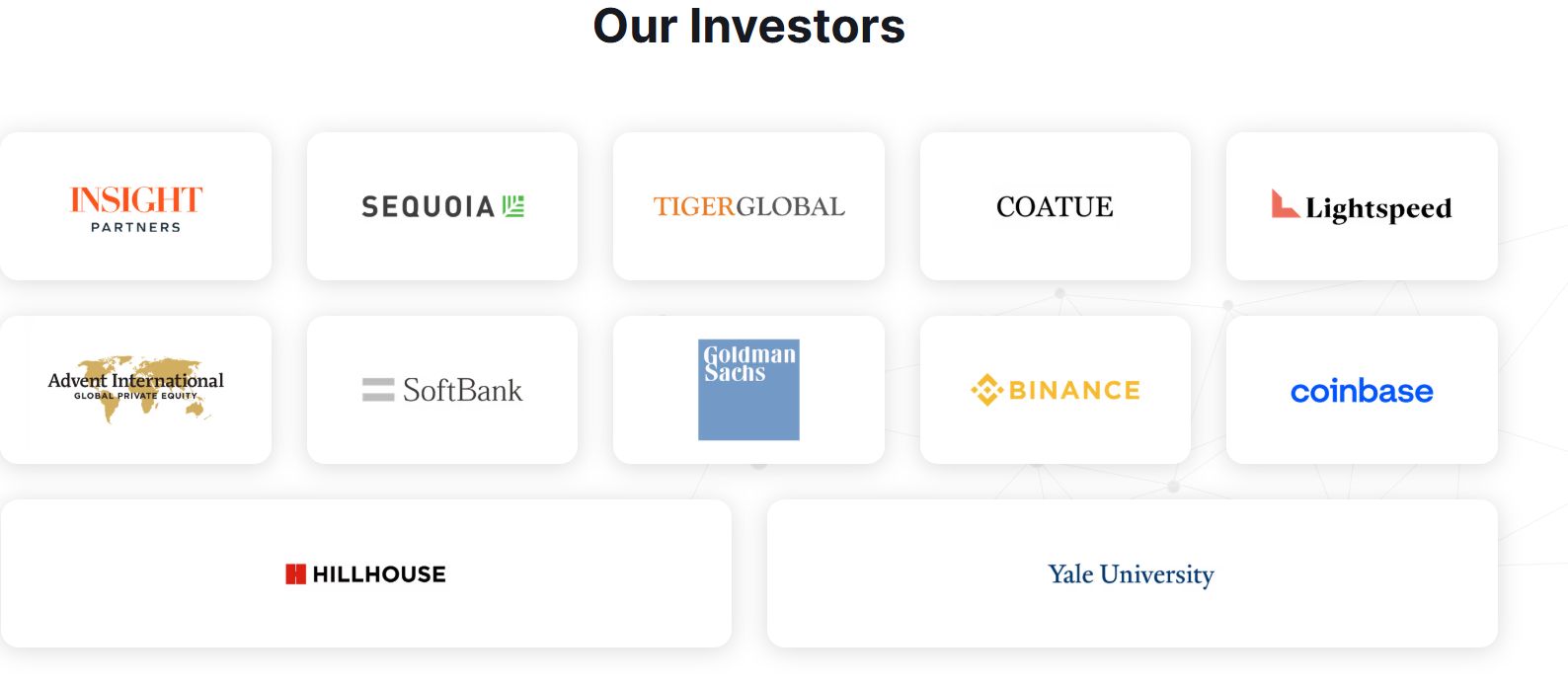Open the Coinbase logo

[x=1362, y=391]
